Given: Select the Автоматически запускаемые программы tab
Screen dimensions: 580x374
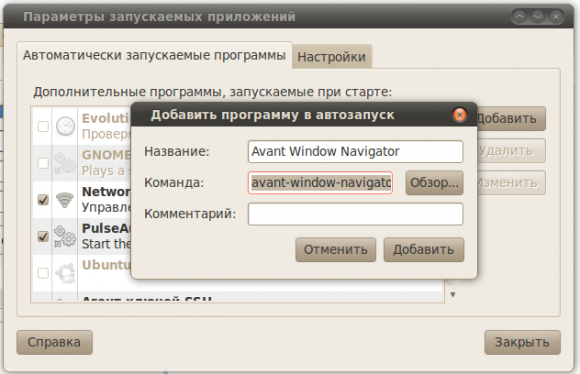Looking at the screenshot, I should coord(154,55).
